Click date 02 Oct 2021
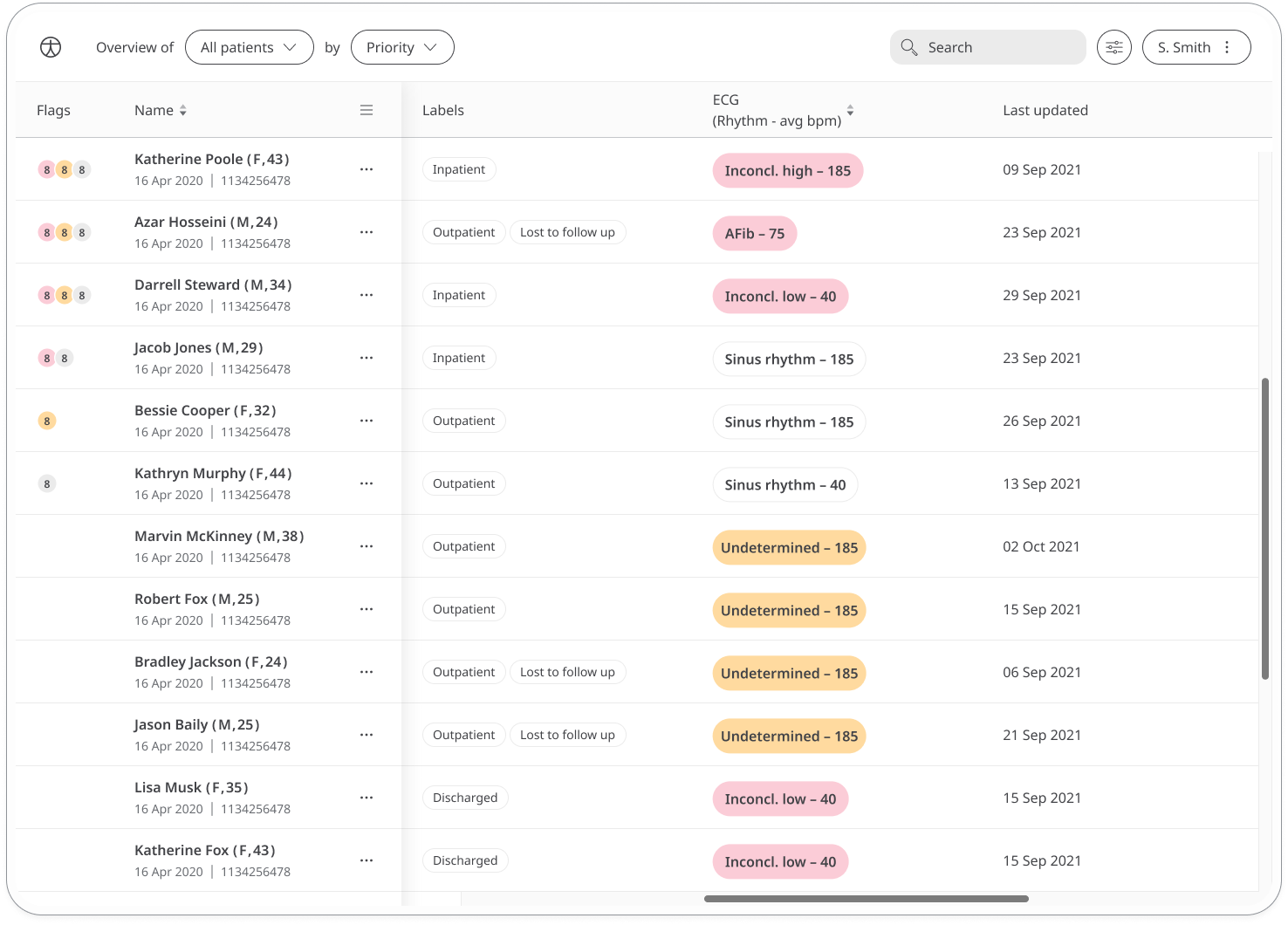 [1041, 546]
